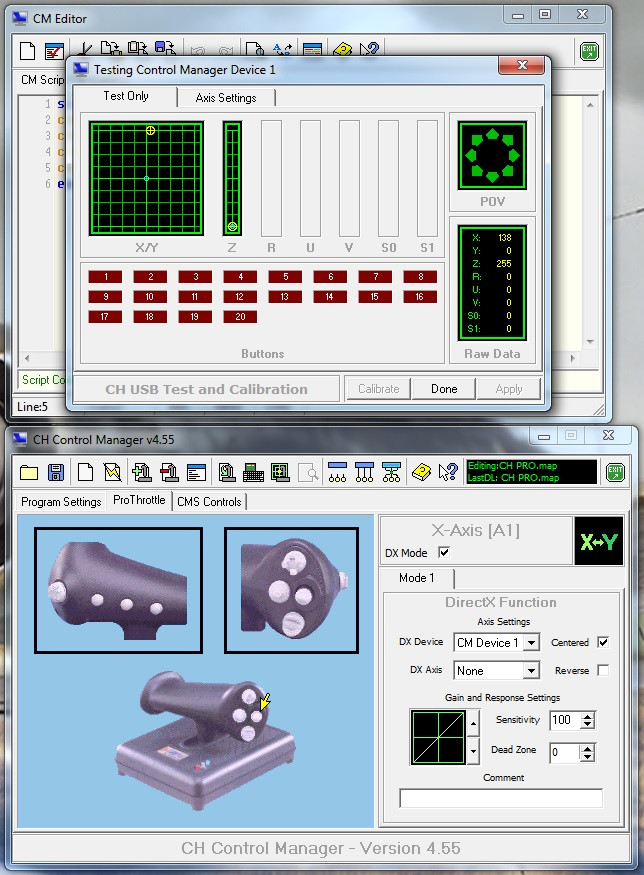Click the second blue download icon in the toolbar

tap(364, 473)
